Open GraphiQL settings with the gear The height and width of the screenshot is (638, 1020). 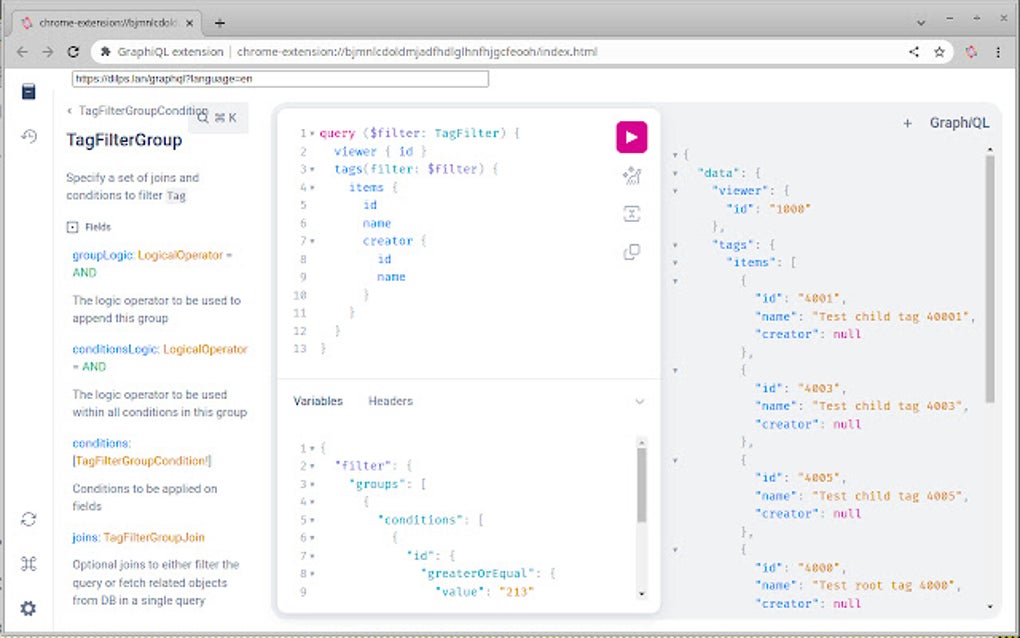(x=29, y=608)
